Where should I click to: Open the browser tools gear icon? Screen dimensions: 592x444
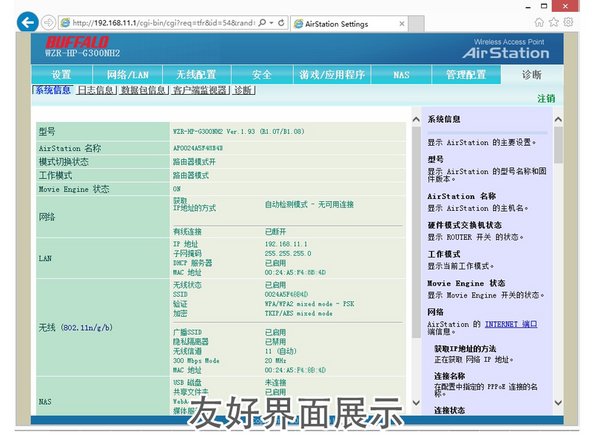pyautogui.click(x=568, y=22)
